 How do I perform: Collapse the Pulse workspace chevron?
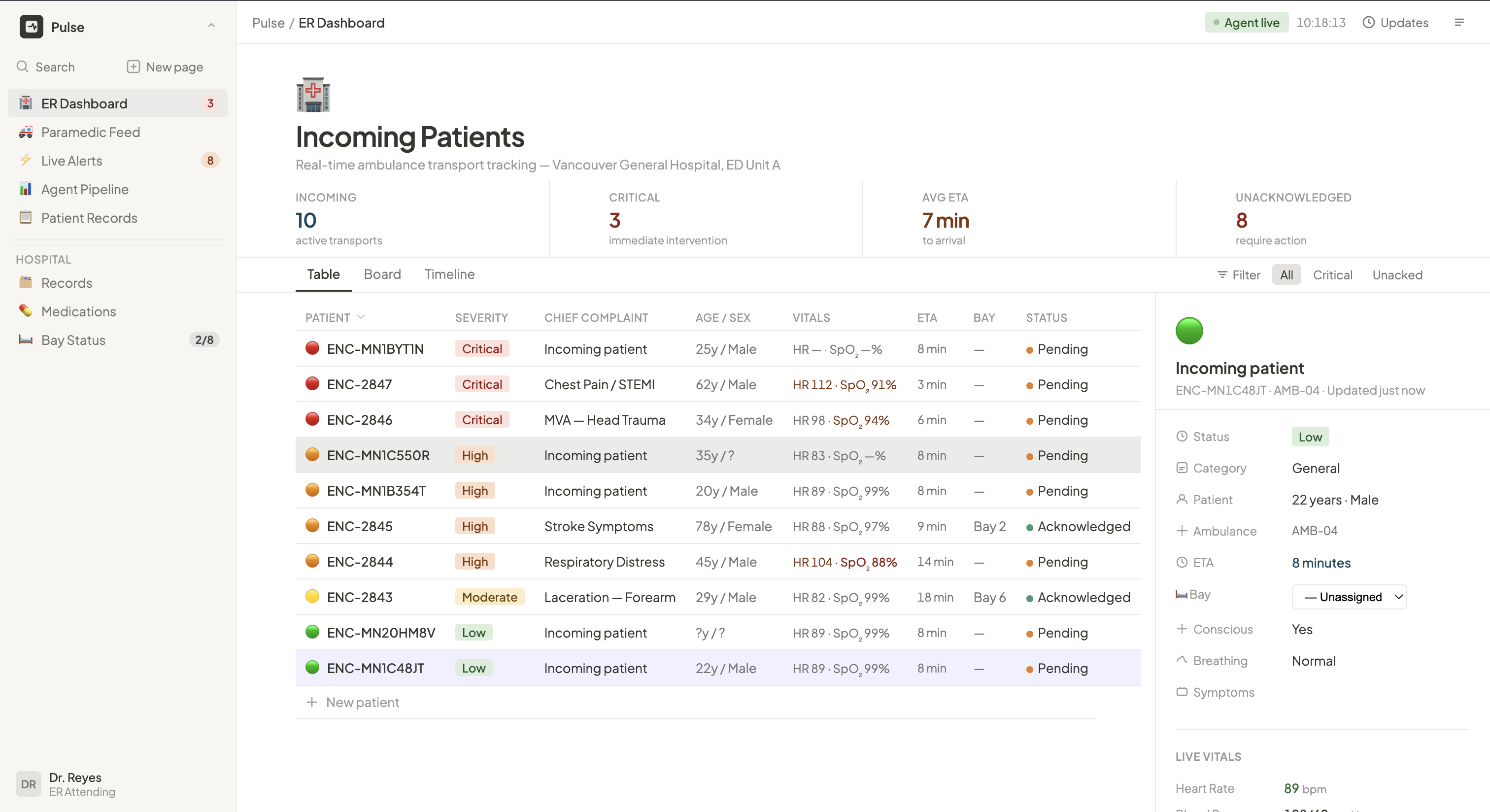pyautogui.click(x=211, y=26)
